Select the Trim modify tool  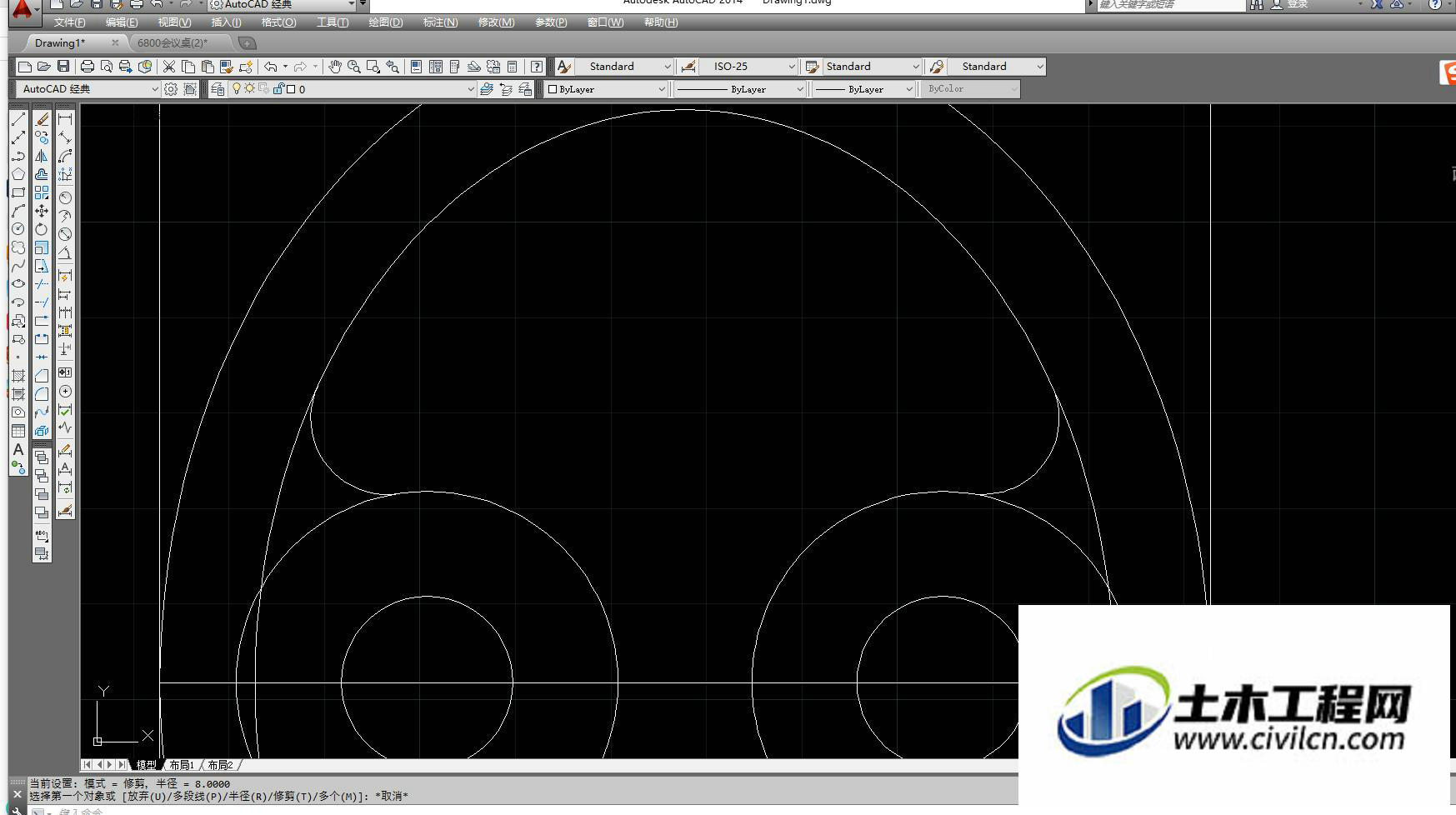tap(42, 284)
